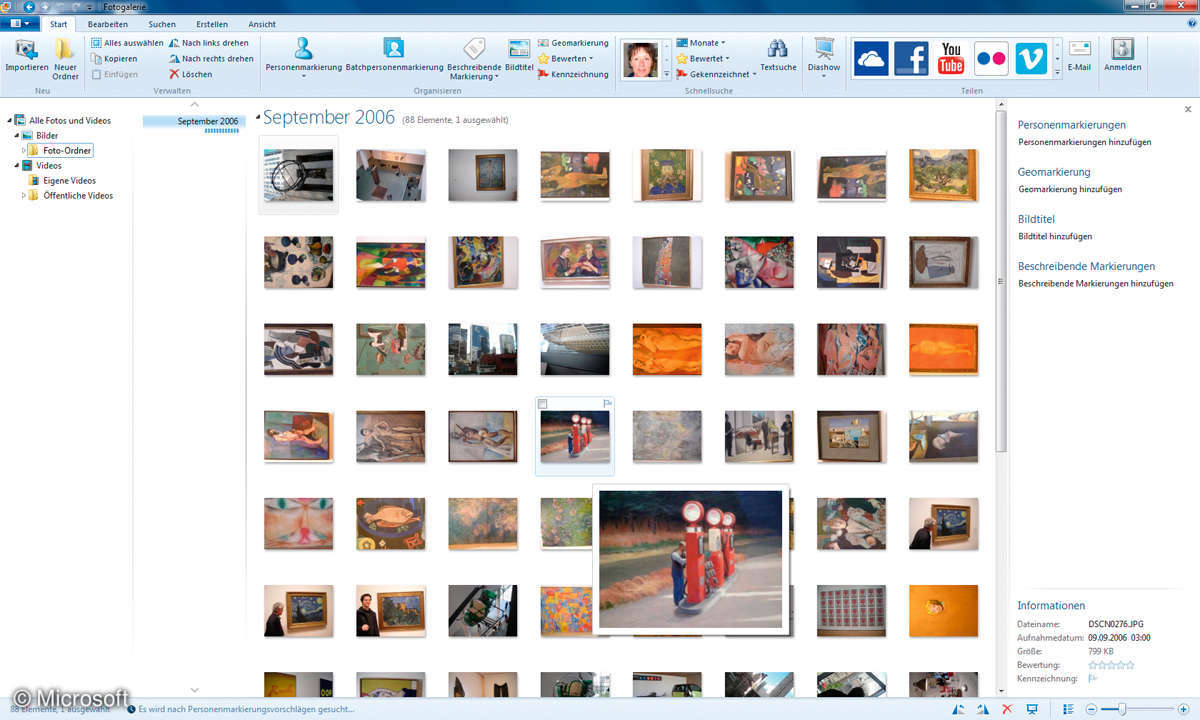1200x720 pixels.
Task: Click the red X delete icon in status bar
Action: point(1007,709)
